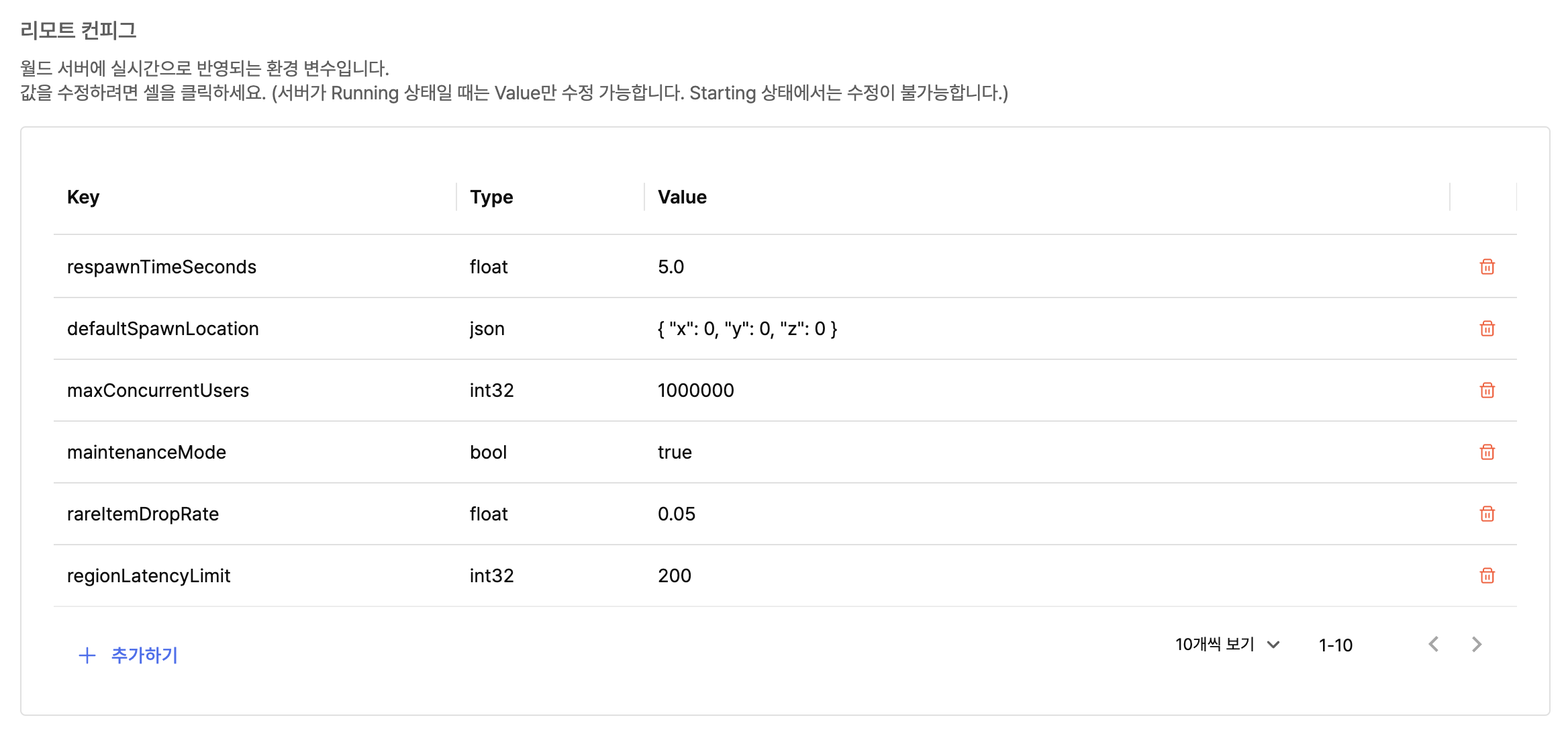Click trash icon for maintenanceMode

[1487, 452]
